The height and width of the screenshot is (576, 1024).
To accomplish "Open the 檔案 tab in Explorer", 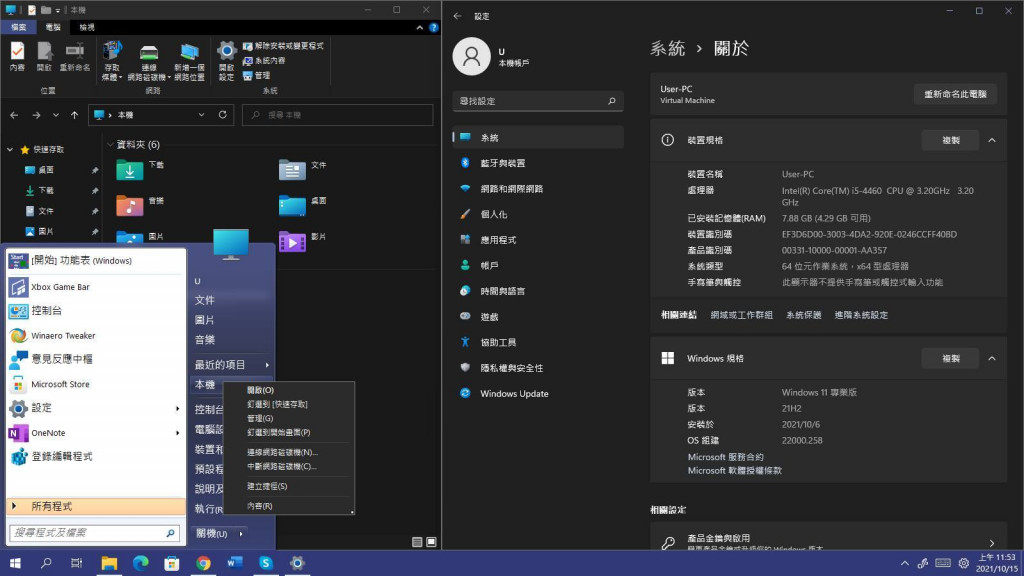I will (19, 27).
